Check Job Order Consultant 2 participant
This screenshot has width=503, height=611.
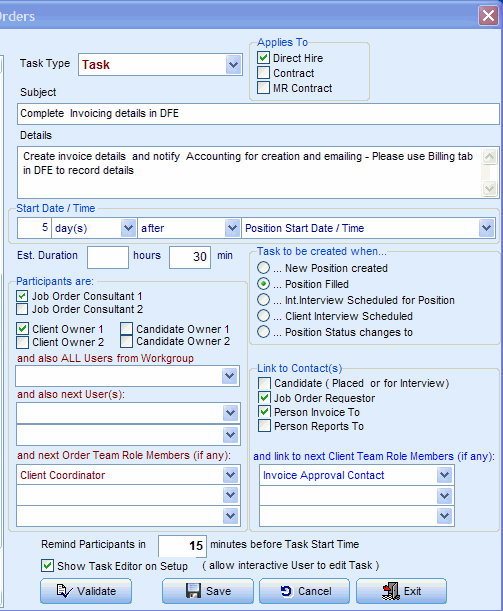tap(22, 309)
